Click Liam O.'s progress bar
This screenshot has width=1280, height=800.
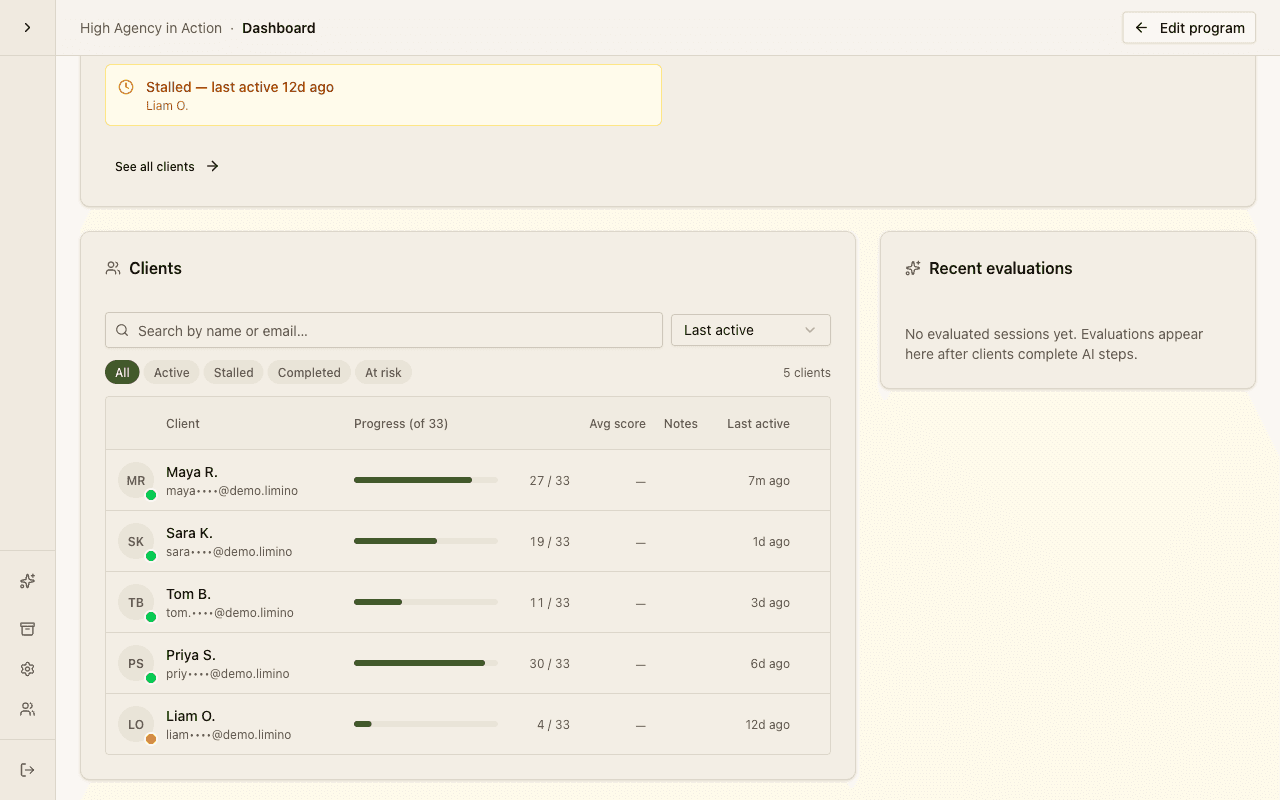tap(426, 724)
